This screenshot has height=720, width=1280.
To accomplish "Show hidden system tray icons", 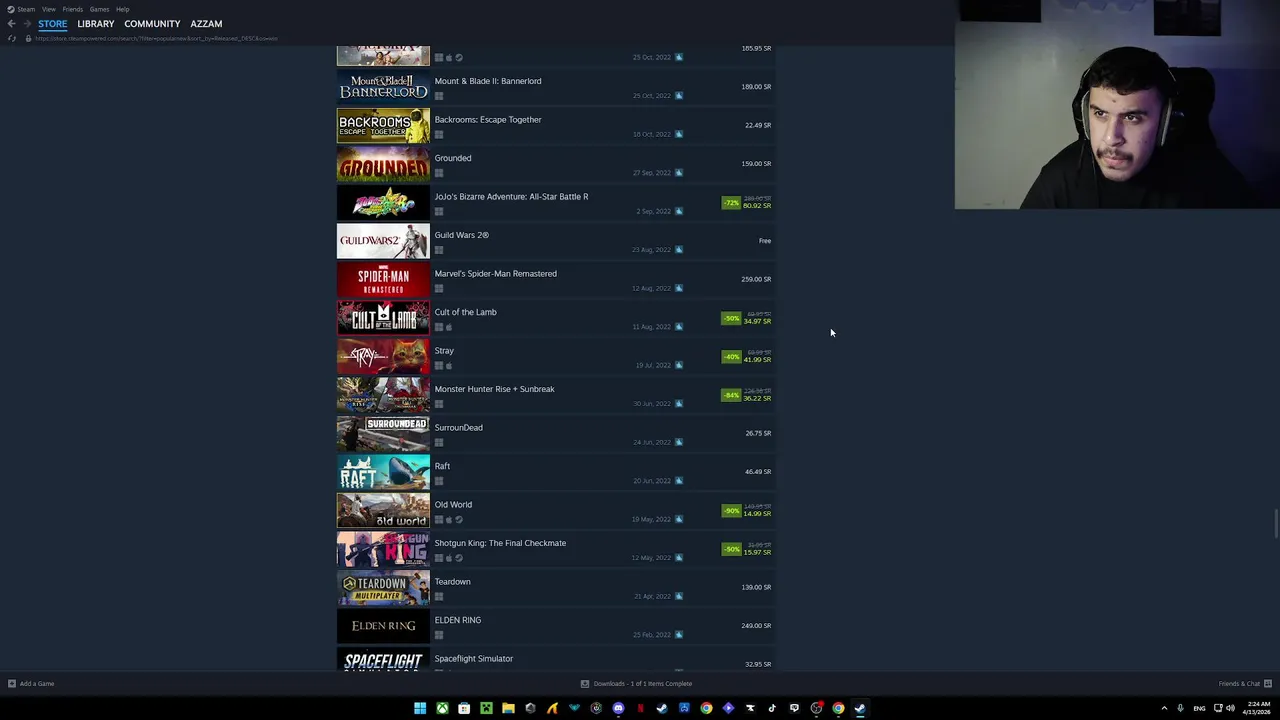I will pyautogui.click(x=1164, y=708).
